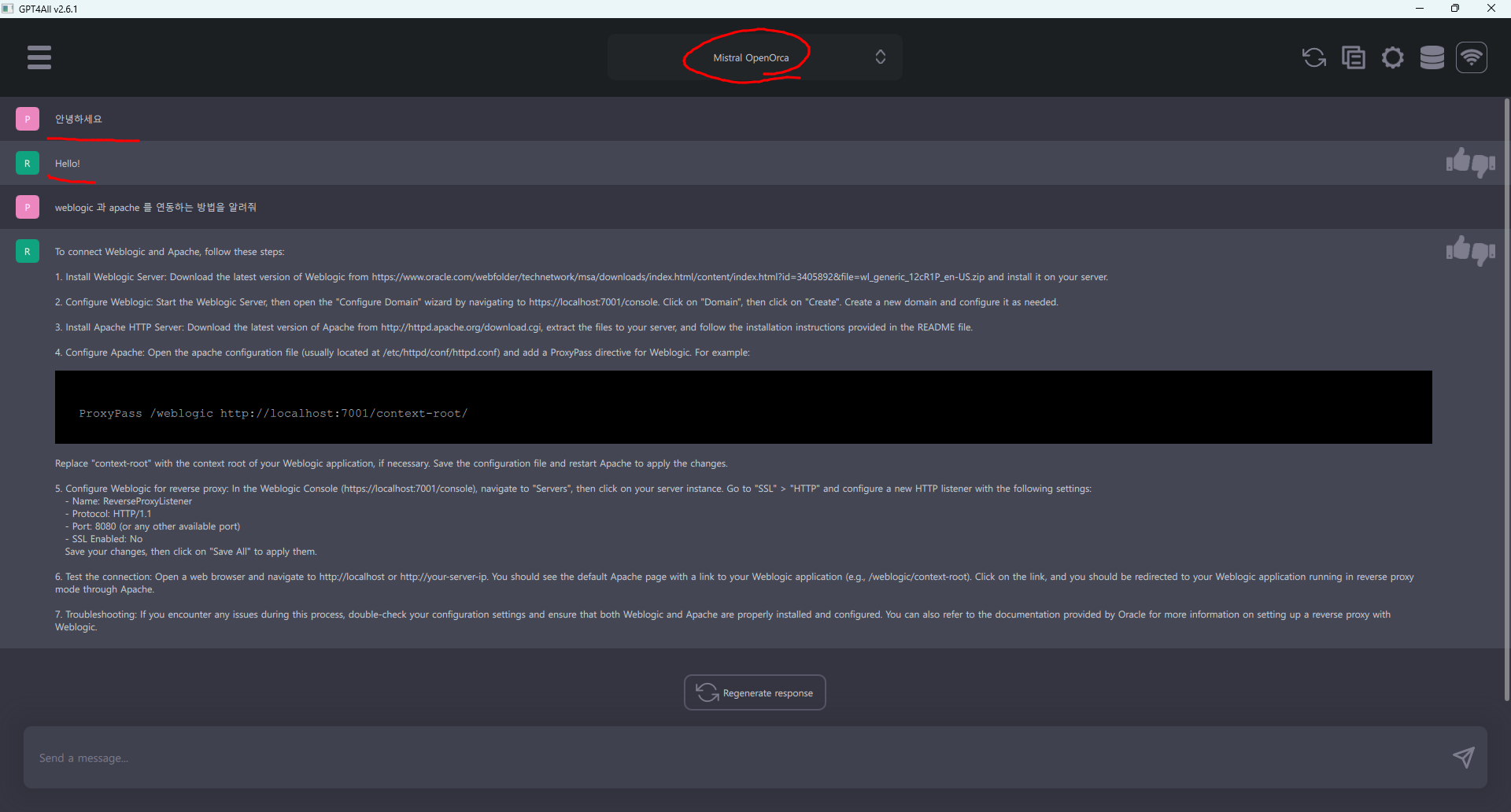Image resolution: width=1511 pixels, height=812 pixels.
Task: Maximize the GPT4All window
Action: [1455, 9]
